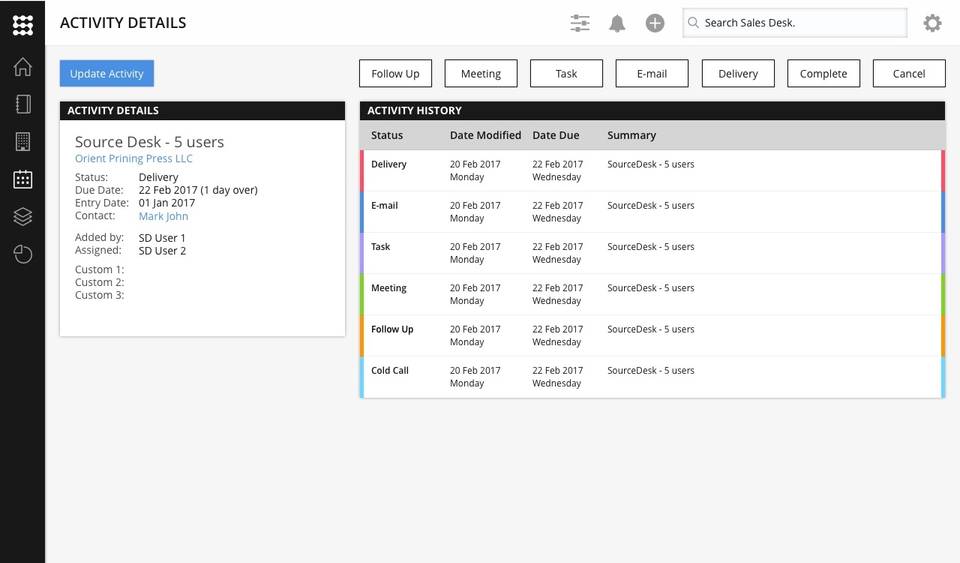
Task: Sort by Date Modified column header
Action: coord(486,135)
